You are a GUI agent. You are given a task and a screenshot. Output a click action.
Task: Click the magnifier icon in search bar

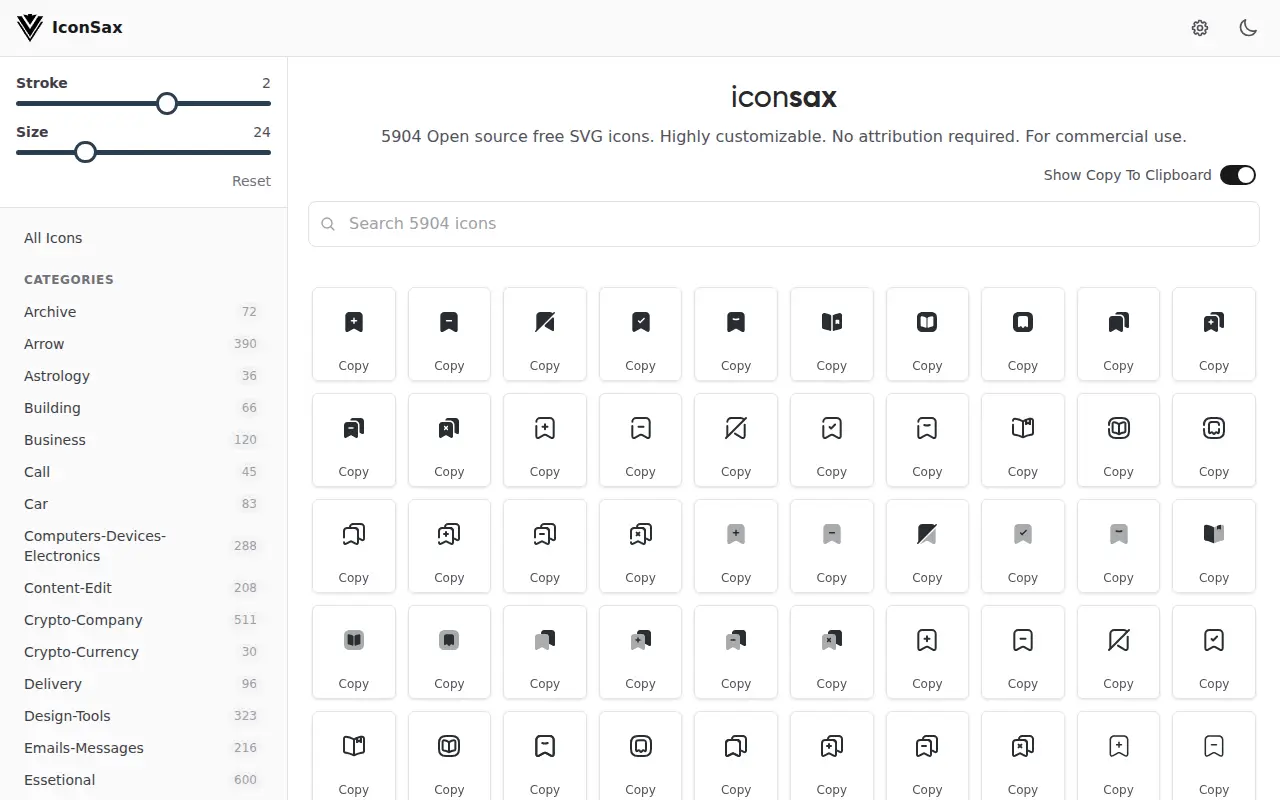point(328,224)
